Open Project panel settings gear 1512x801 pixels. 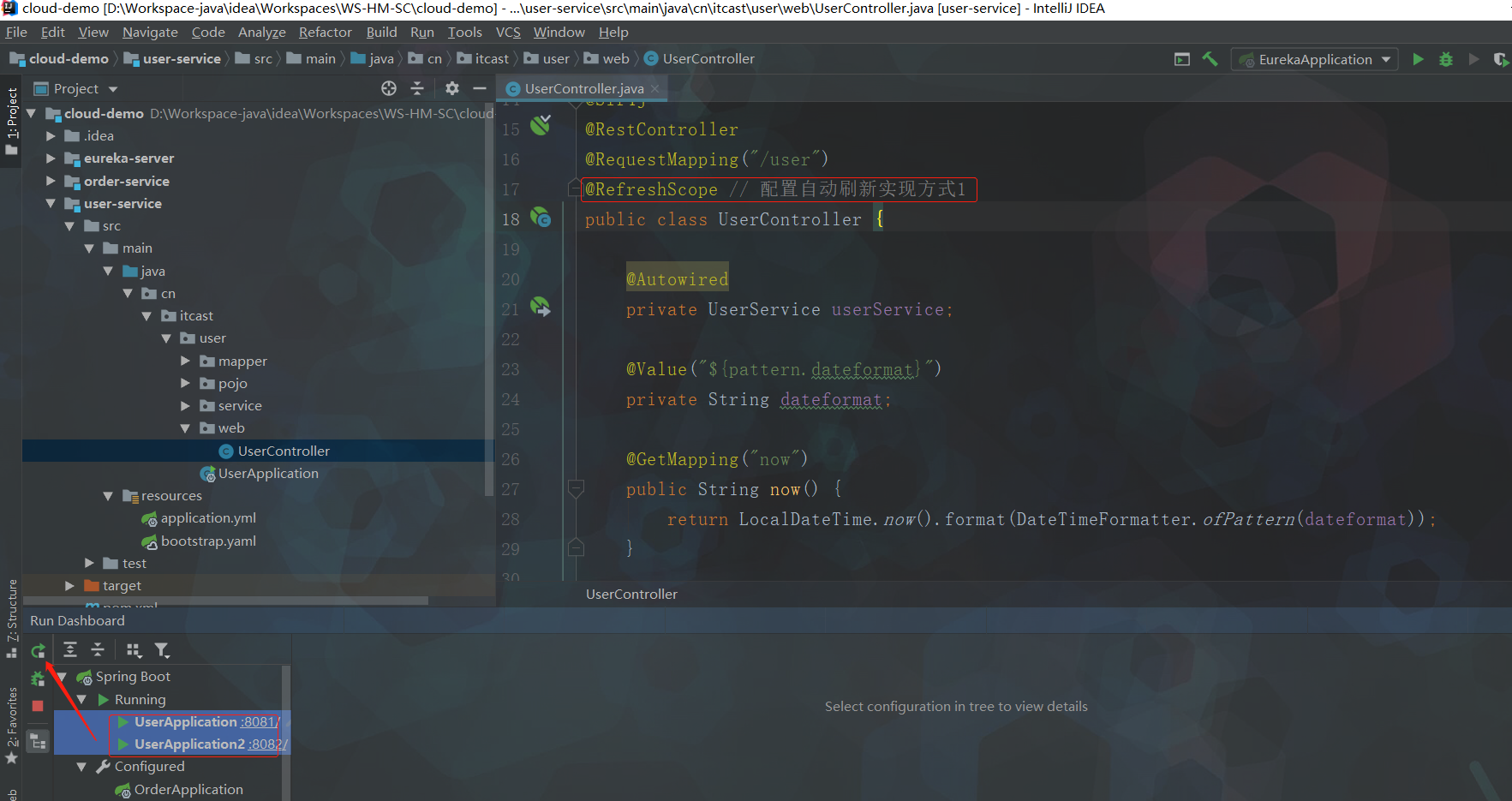pyautogui.click(x=452, y=88)
